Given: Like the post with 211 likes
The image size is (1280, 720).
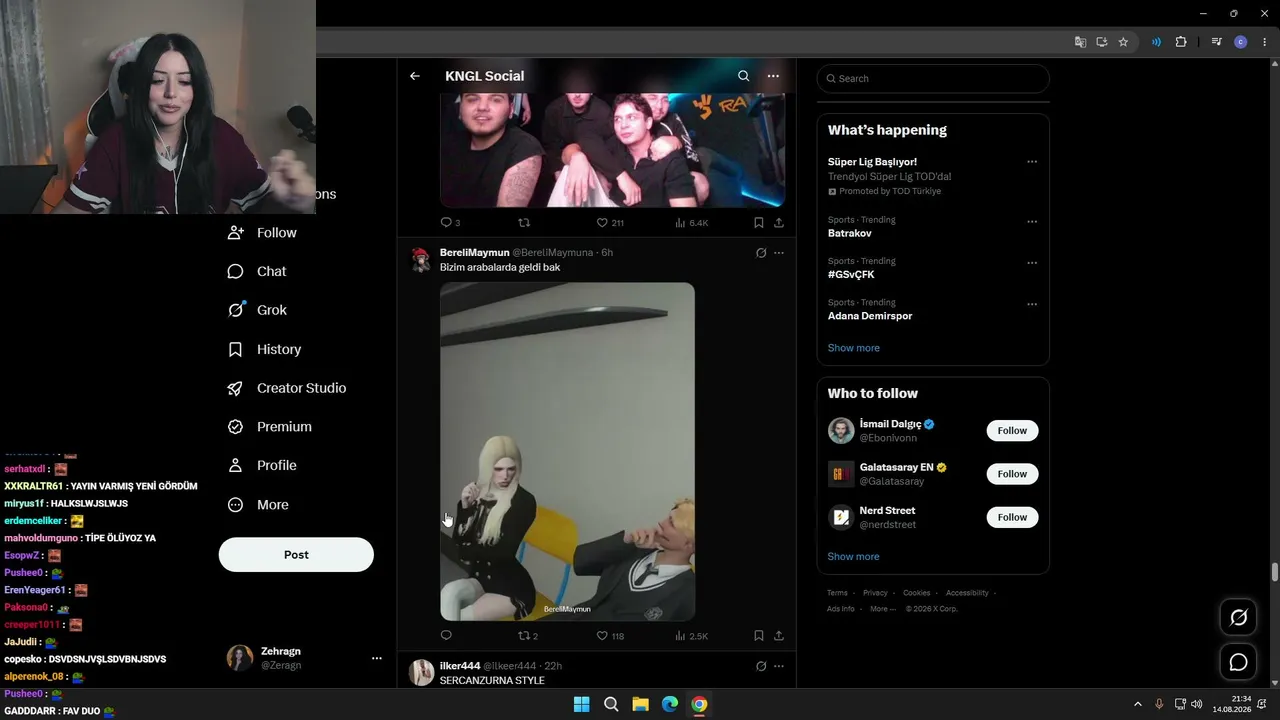Looking at the screenshot, I should [x=610, y=223].
